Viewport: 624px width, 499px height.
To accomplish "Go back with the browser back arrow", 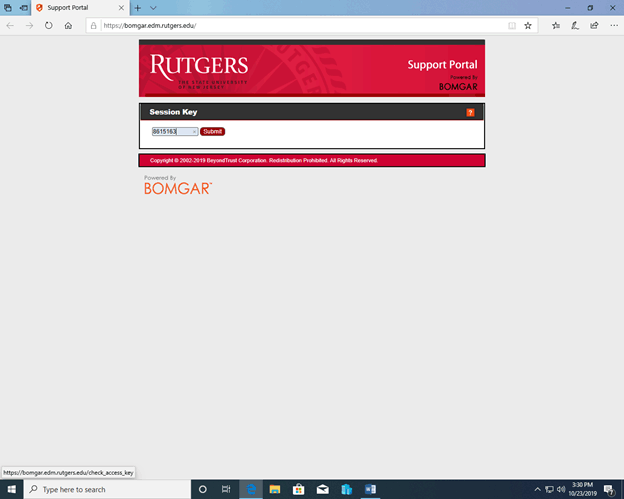I will point(10,25).
